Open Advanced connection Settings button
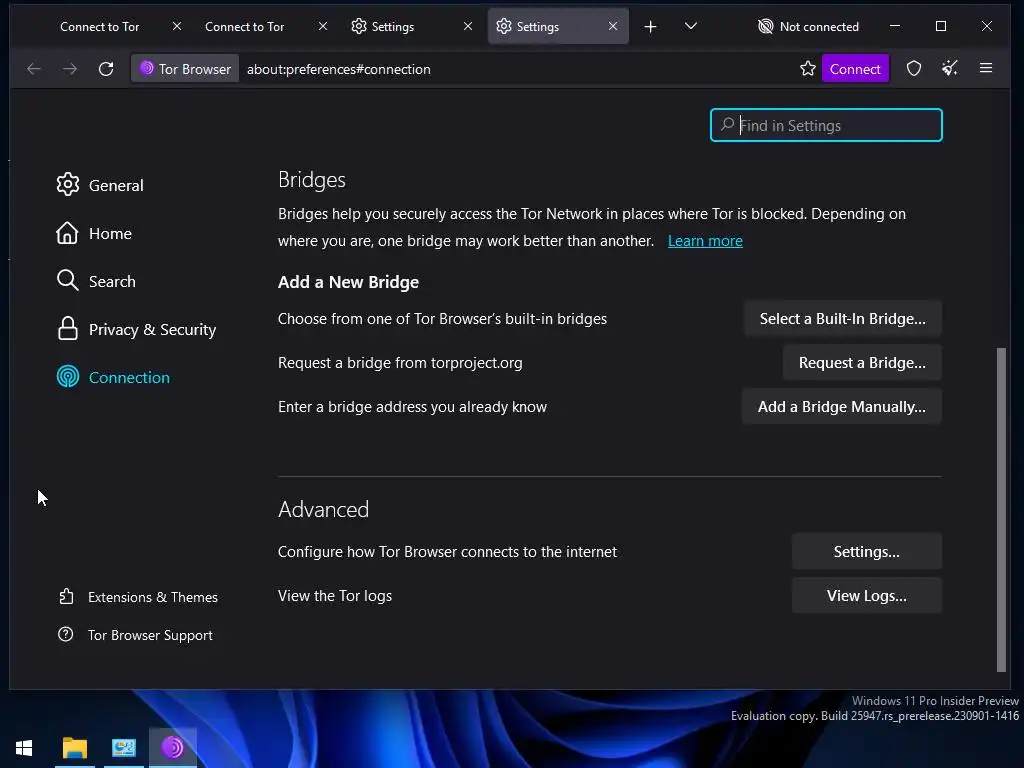1024x768 pixels. pos(867,552)
